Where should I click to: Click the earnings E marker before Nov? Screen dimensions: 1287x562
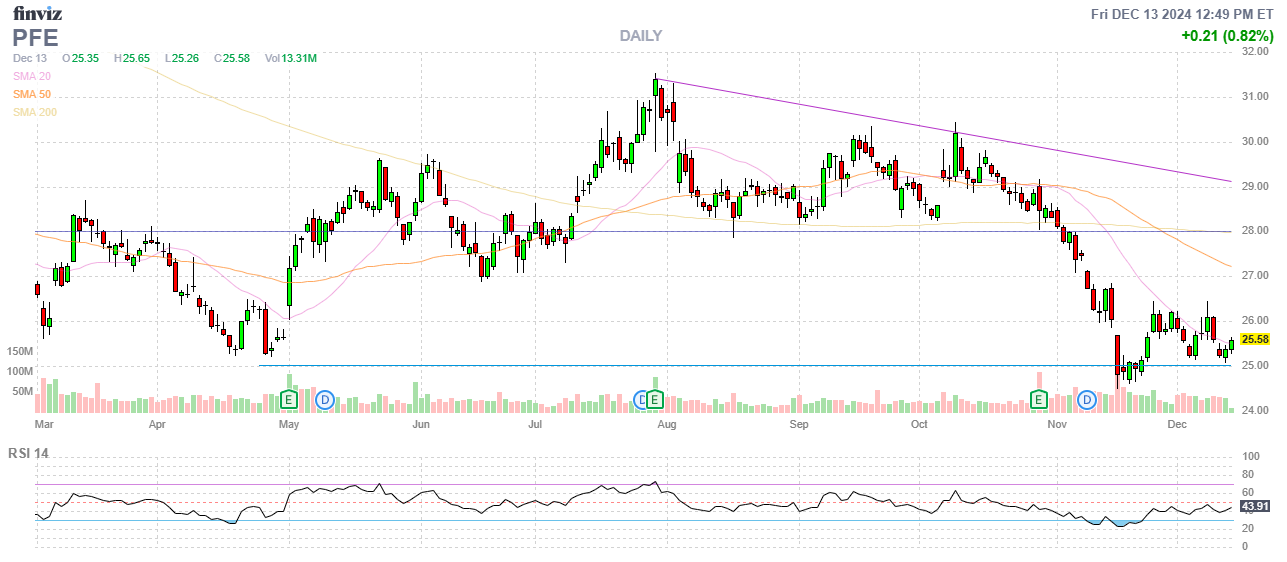1039,400
